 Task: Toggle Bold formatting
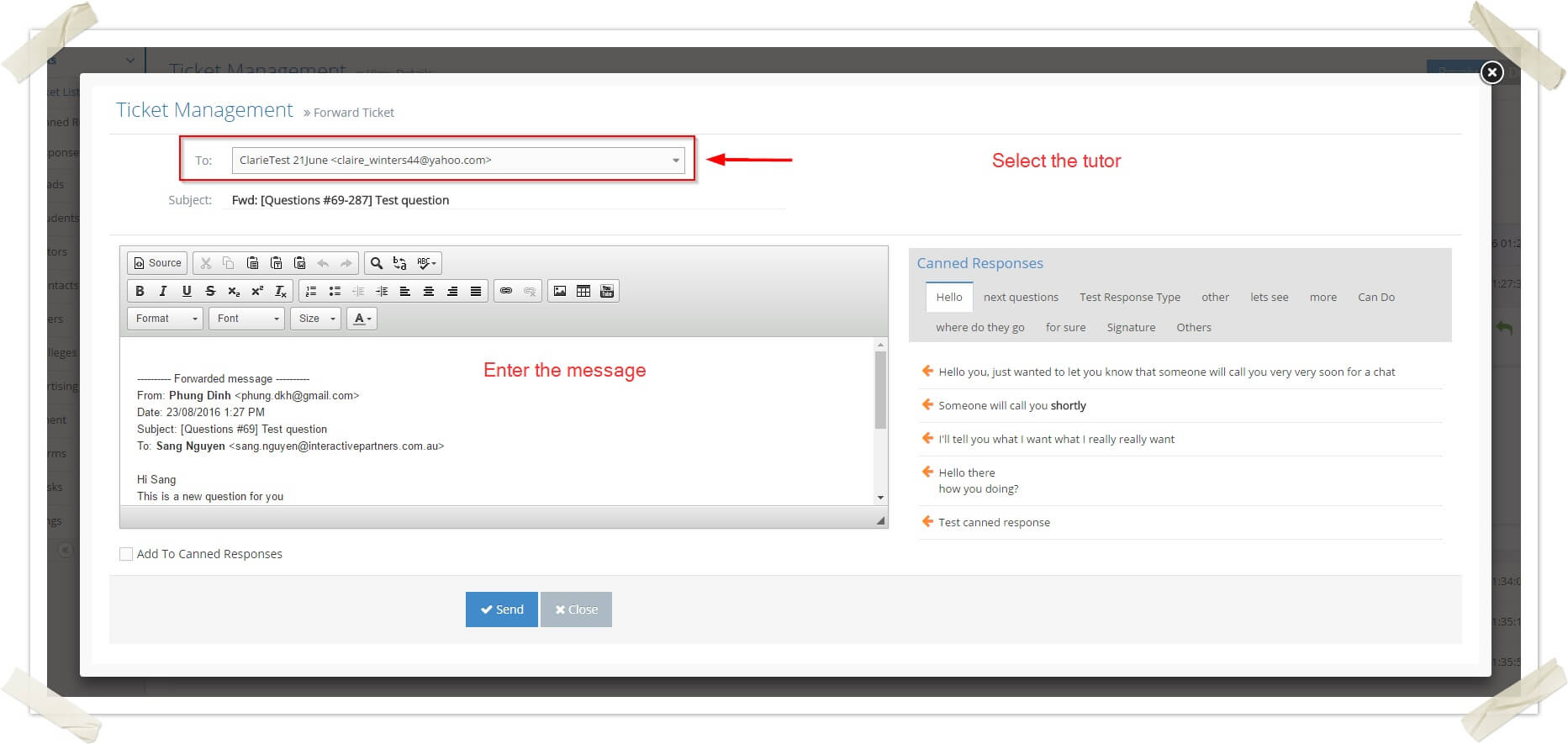tap(140, 291)
